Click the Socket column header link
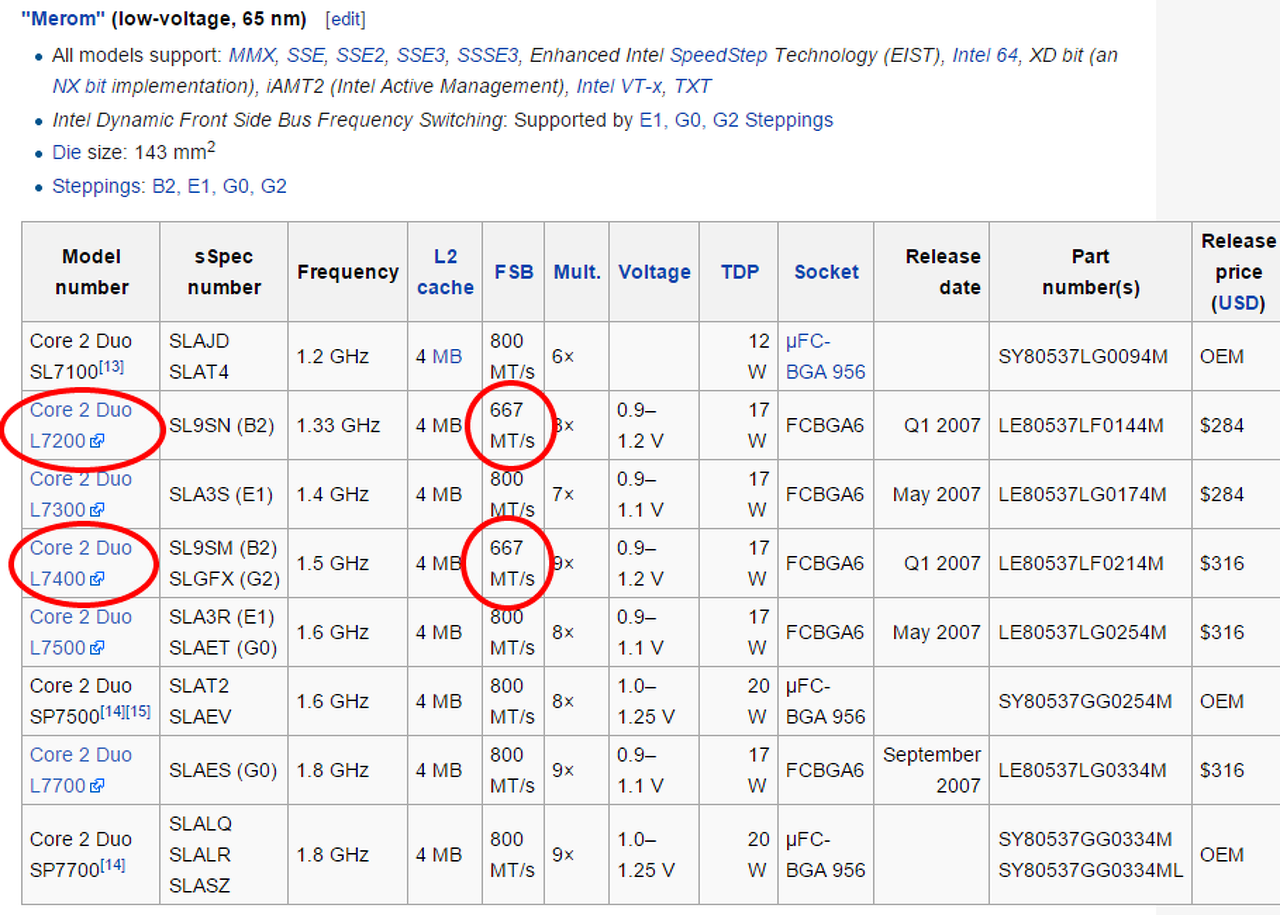 [826, 272]
